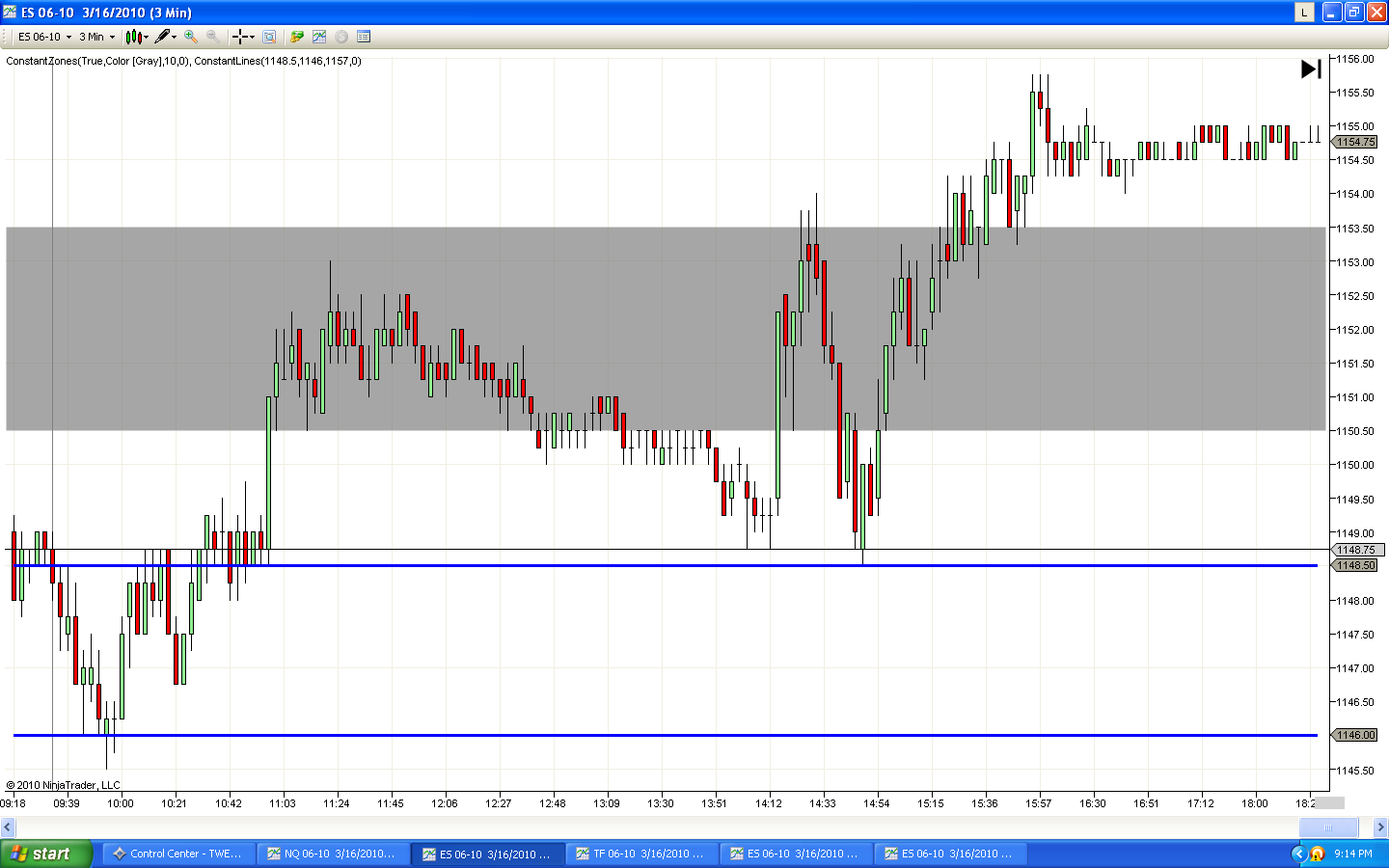Click the lower blue 1146.00 horizontal line
The image size is (1389, 868).
[666, 735]
